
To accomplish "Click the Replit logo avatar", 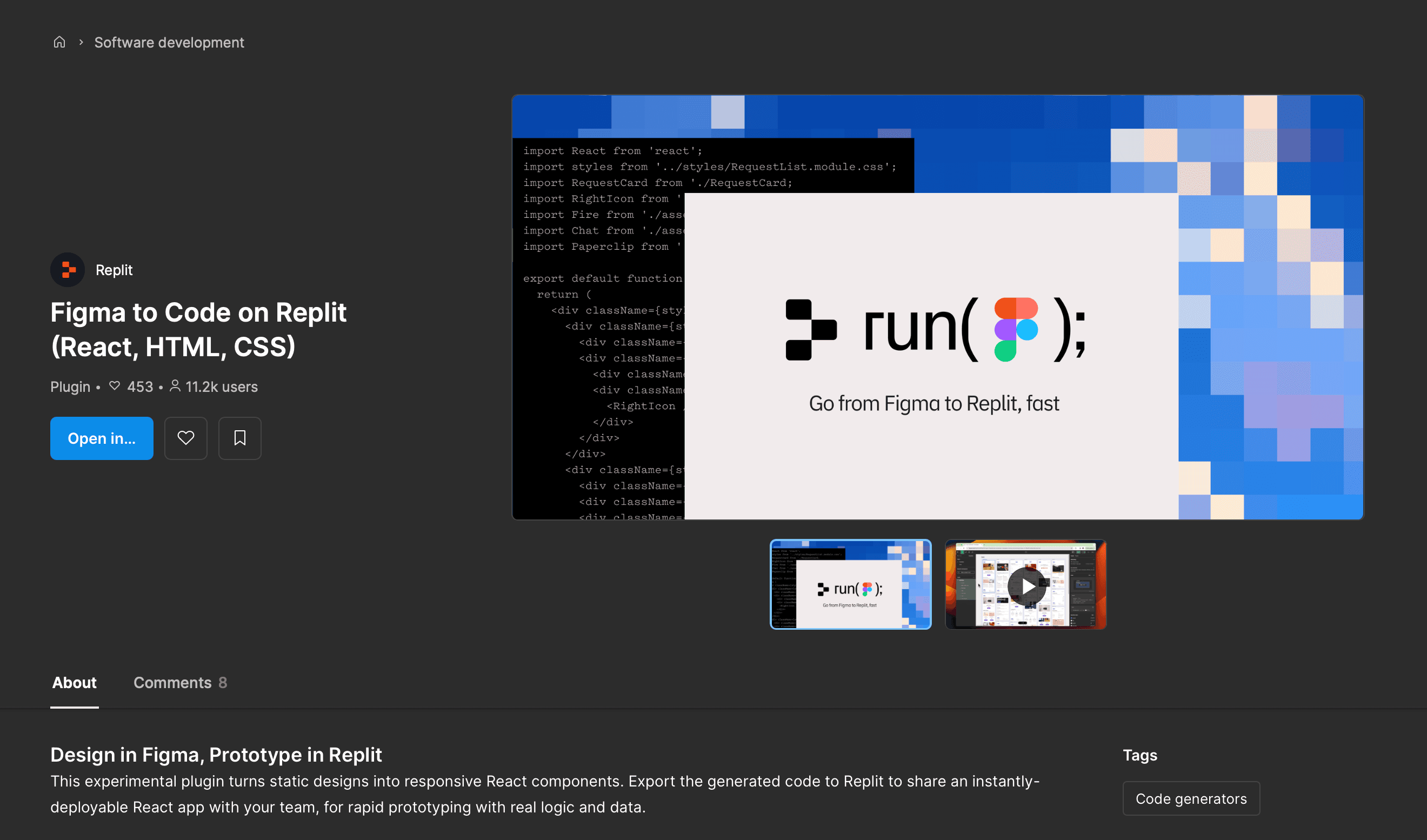I will pyautogui.click(x=68, y=270).
